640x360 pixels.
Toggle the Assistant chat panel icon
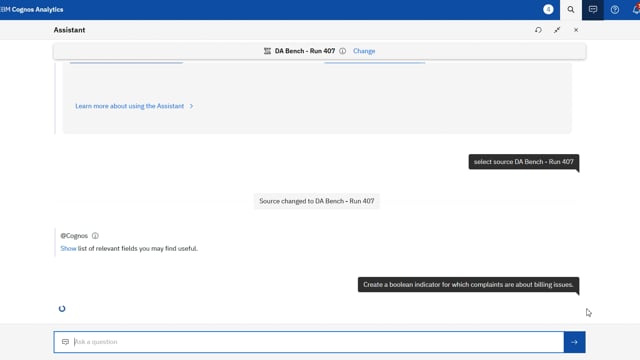[593, 9]
